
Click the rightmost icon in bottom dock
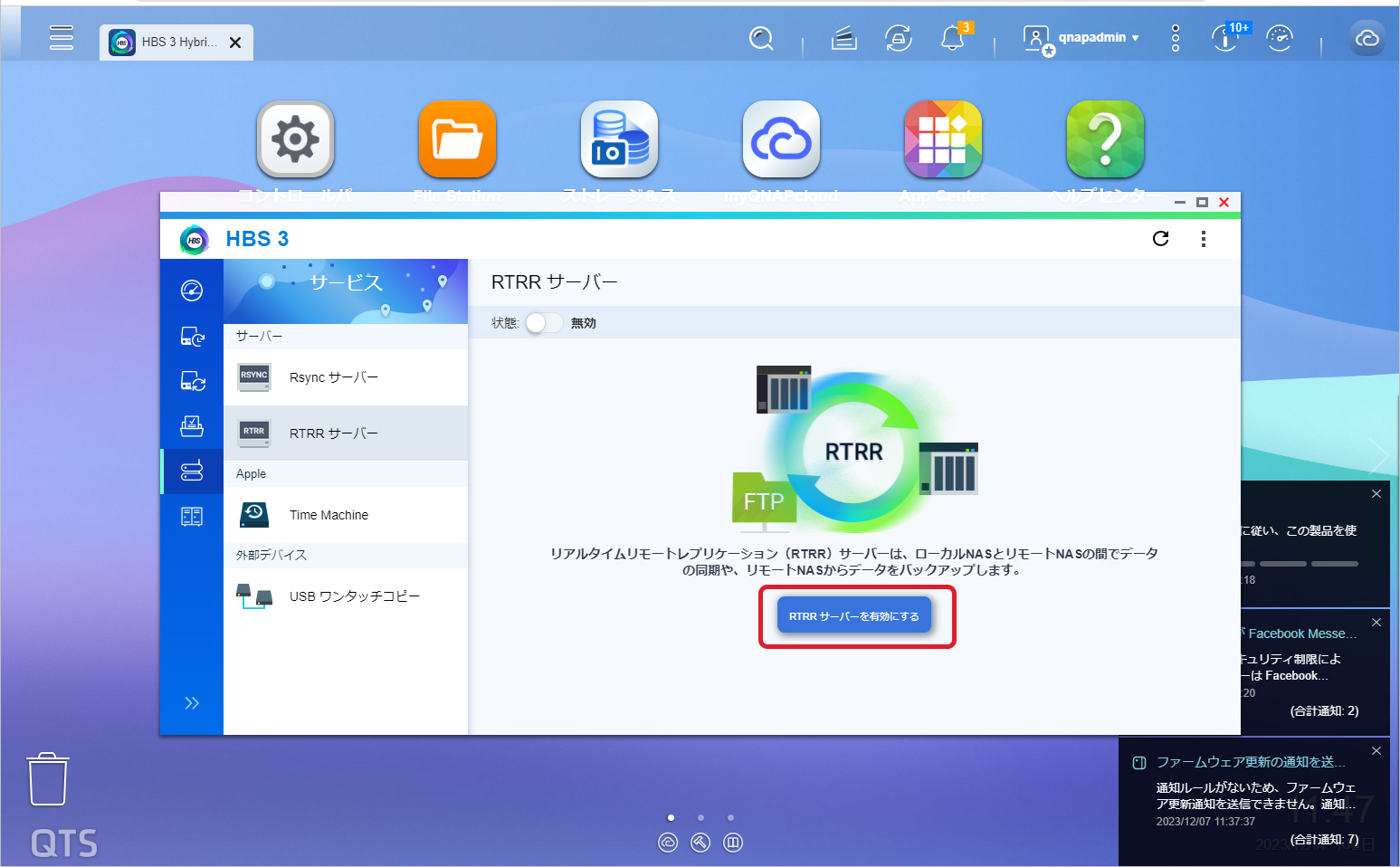point(733,843)
